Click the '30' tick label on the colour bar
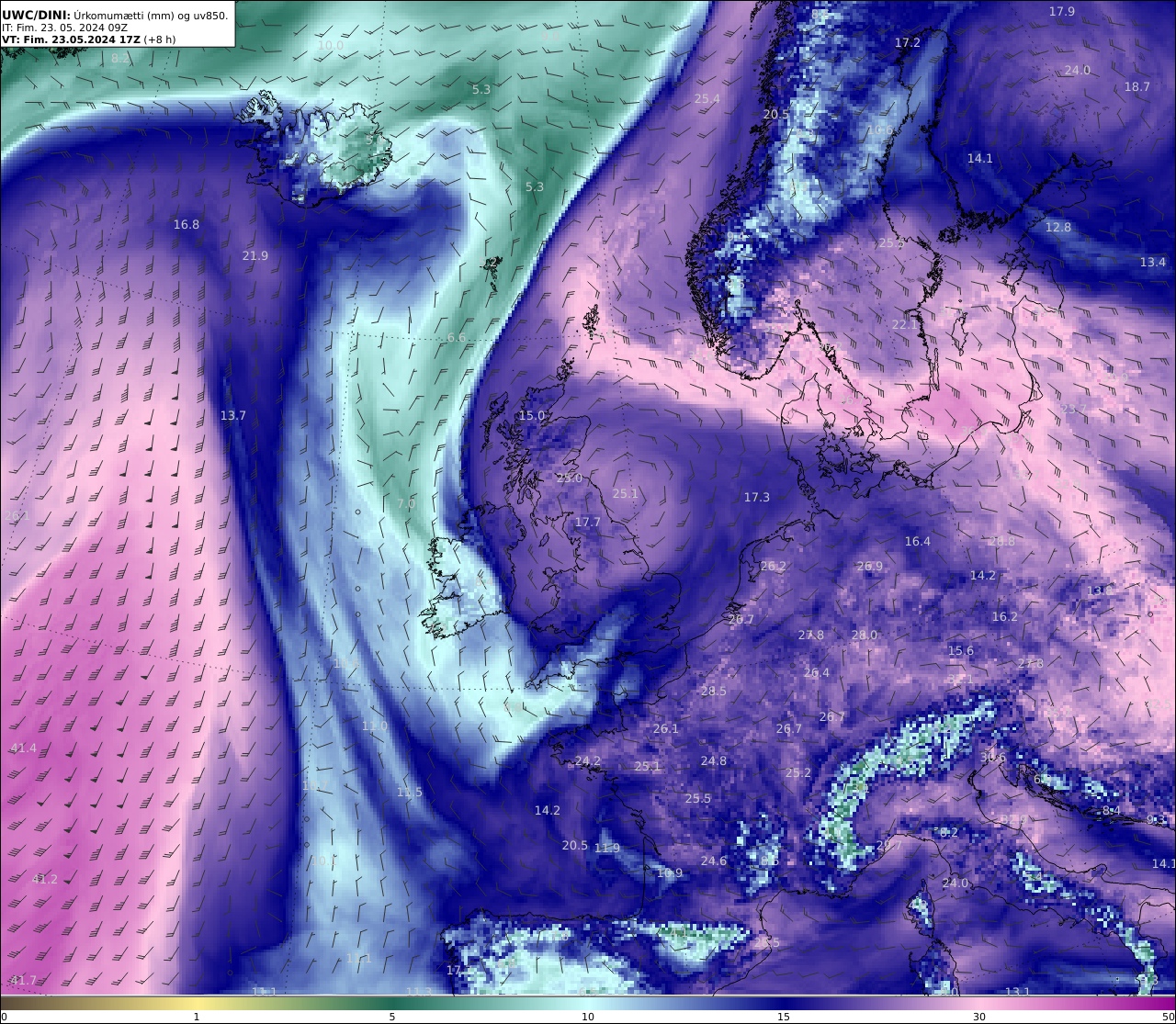1176x1024 pixels. [979, 1017]
